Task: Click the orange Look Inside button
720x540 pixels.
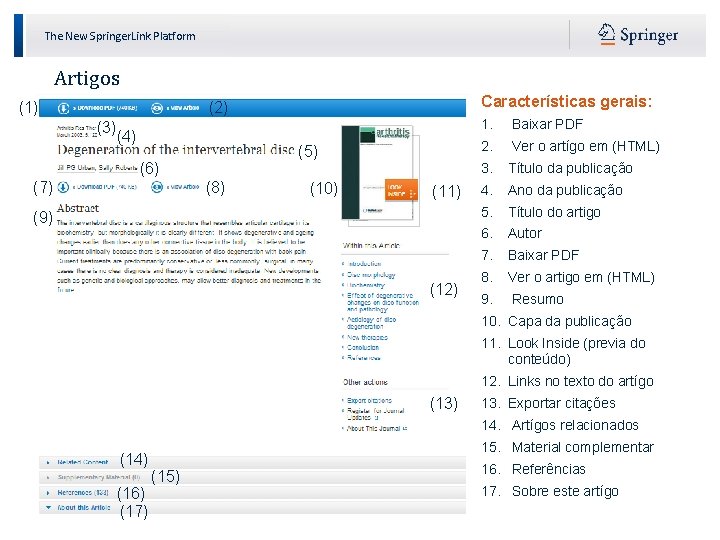Action: click(x=401, y=190)
